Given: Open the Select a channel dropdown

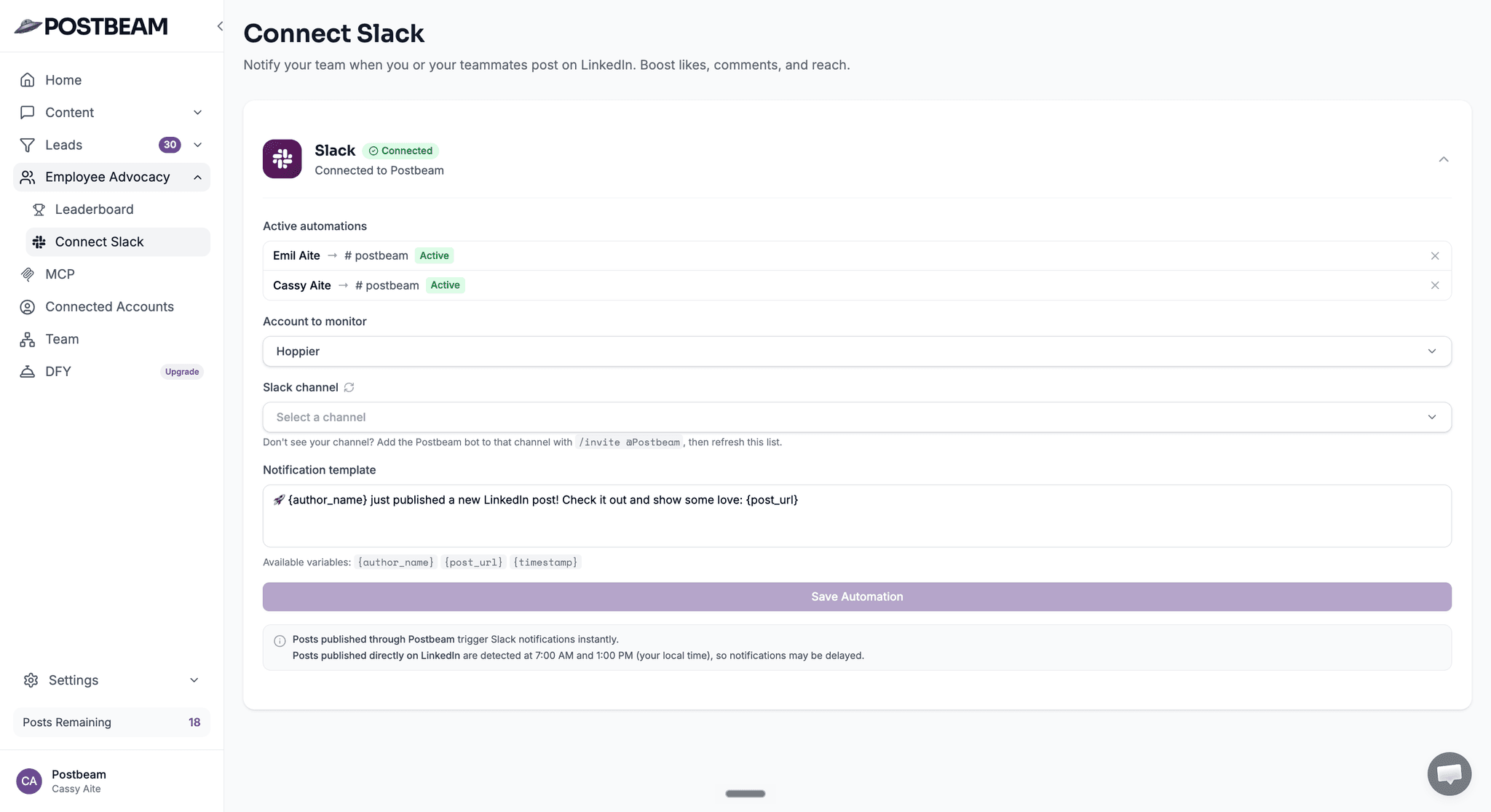Looking at the screenshot, I should [857, 417].
